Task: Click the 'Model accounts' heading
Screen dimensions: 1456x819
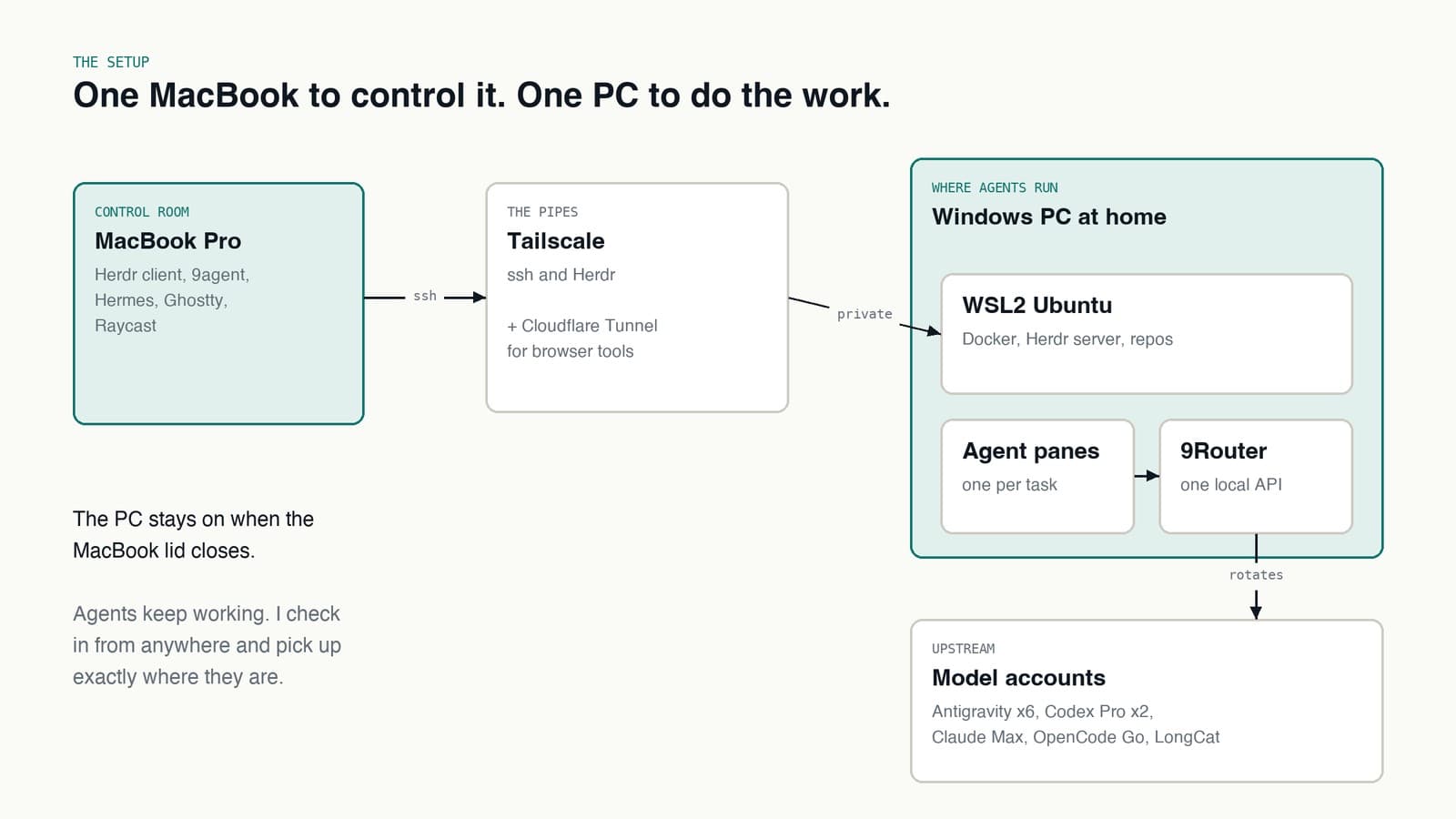Action: 1018,678
